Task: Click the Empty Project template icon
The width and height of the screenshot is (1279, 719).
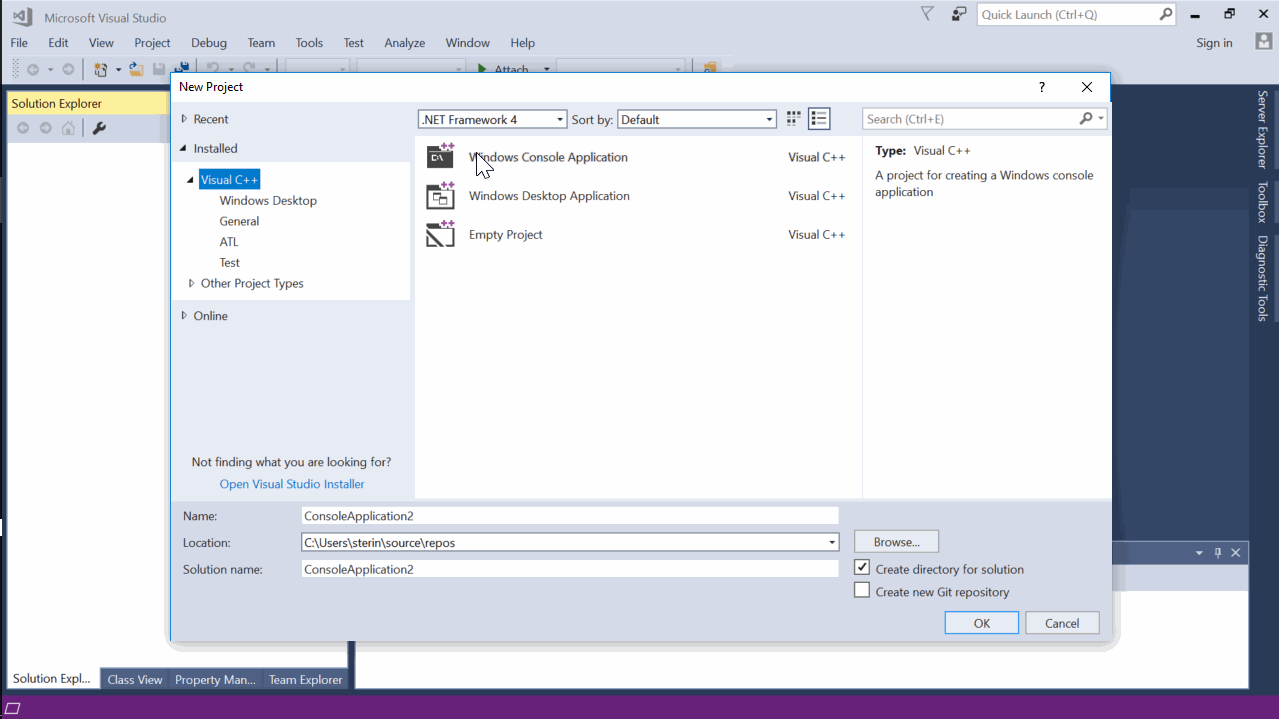Action: click(x=440, y=234)
